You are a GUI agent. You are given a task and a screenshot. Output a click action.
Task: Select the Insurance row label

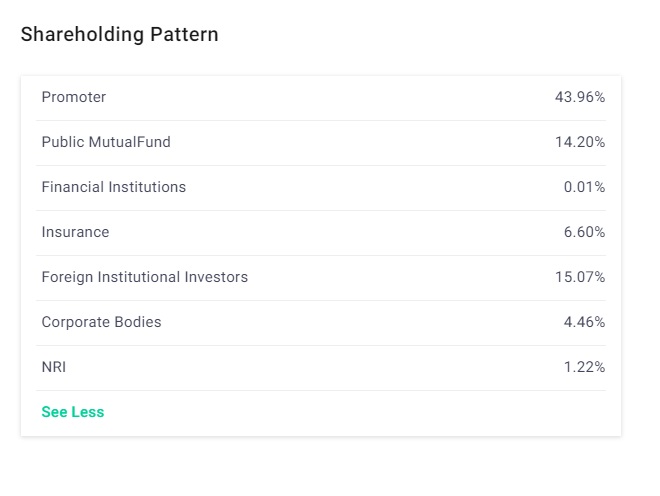click(x=75, y=232)
